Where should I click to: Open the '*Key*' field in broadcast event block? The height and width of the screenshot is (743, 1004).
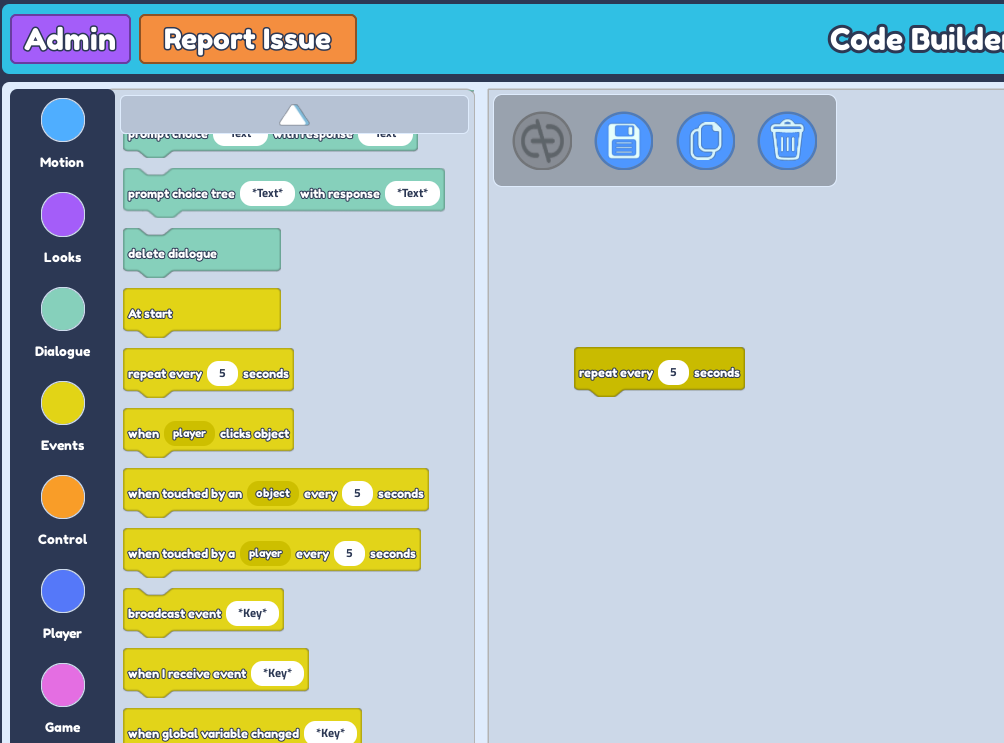[x=253, y=612]
